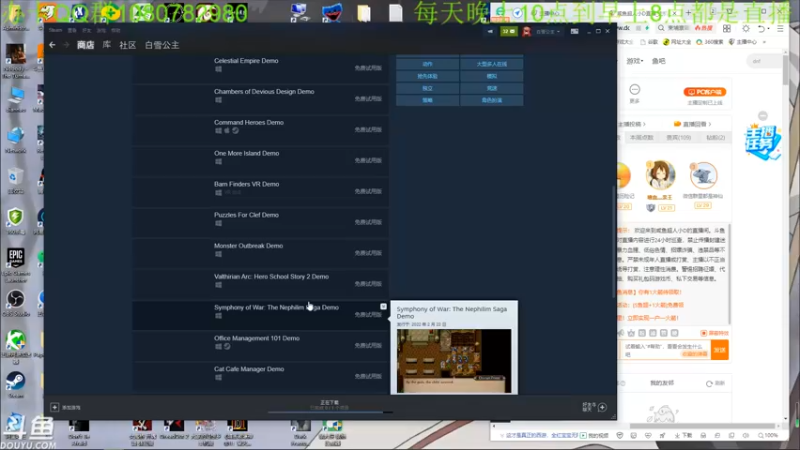800x450 pixels.
Task: Click Cat Cafe Manager Demo title
Action: point(249,369)
